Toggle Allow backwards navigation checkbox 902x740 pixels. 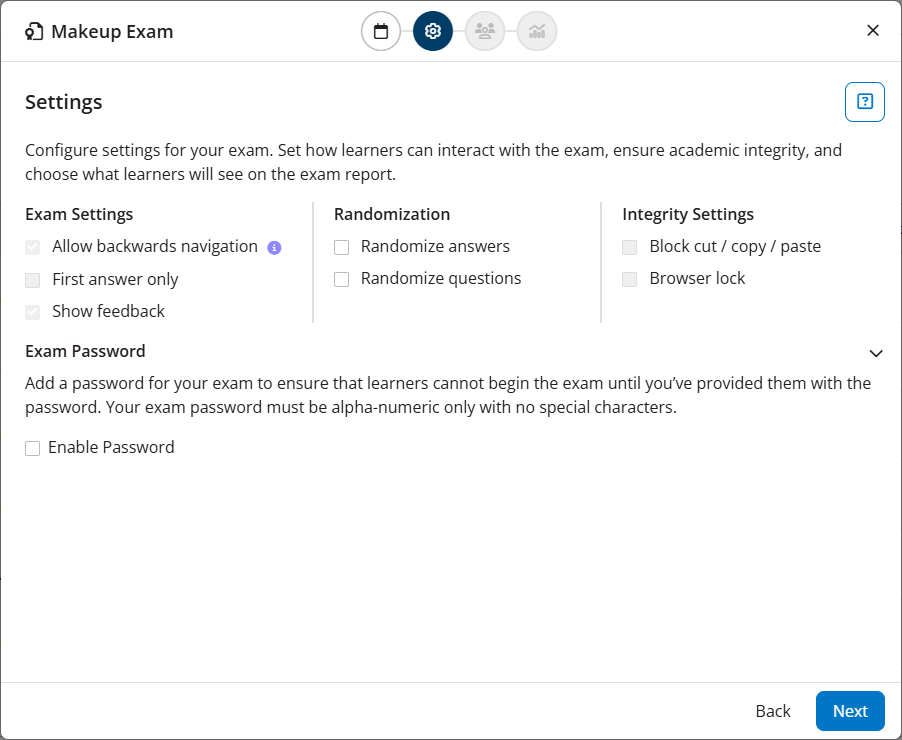click(x=32, y=246)
